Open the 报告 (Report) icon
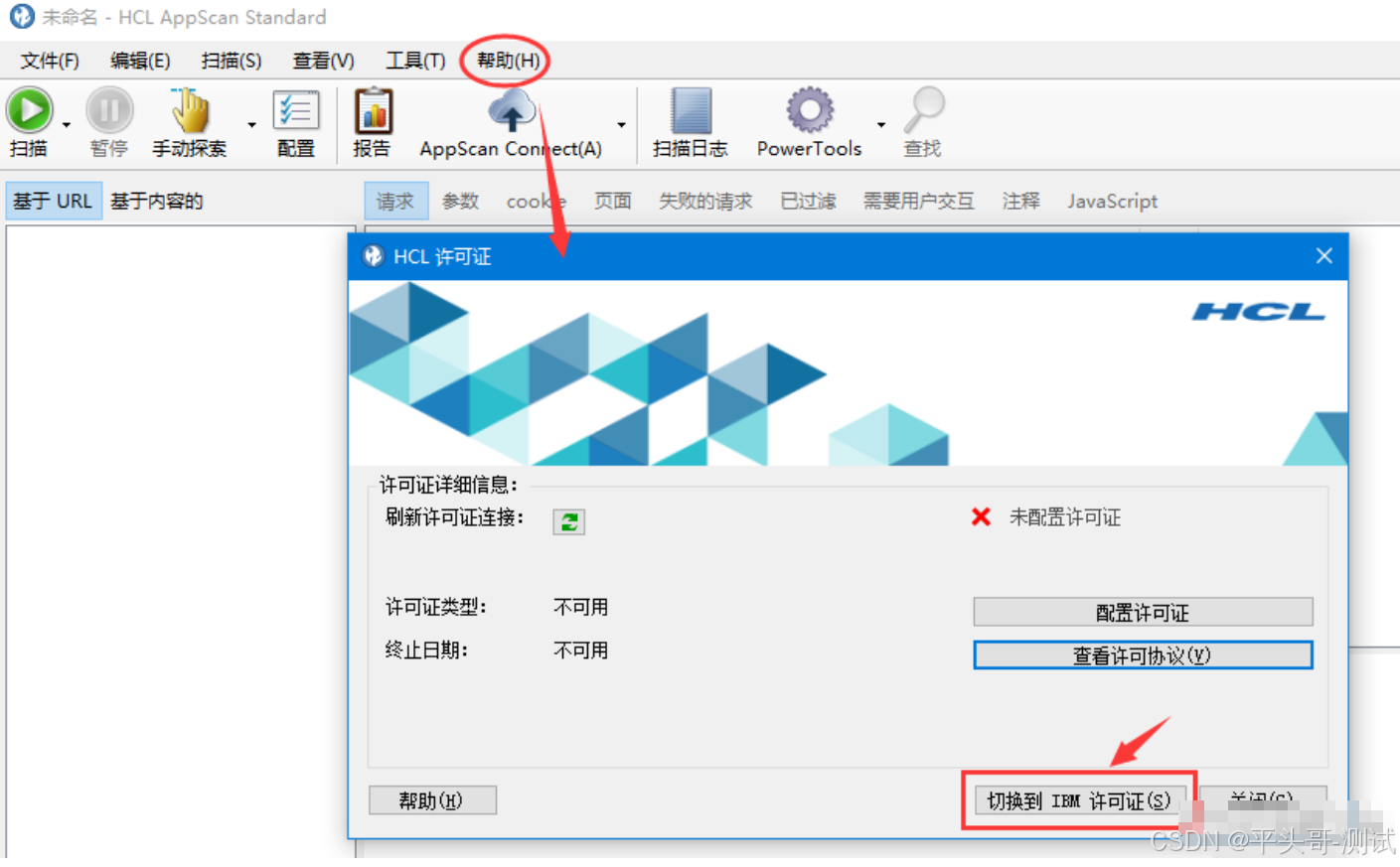1400x867 pixels. [x=372, y=111]
